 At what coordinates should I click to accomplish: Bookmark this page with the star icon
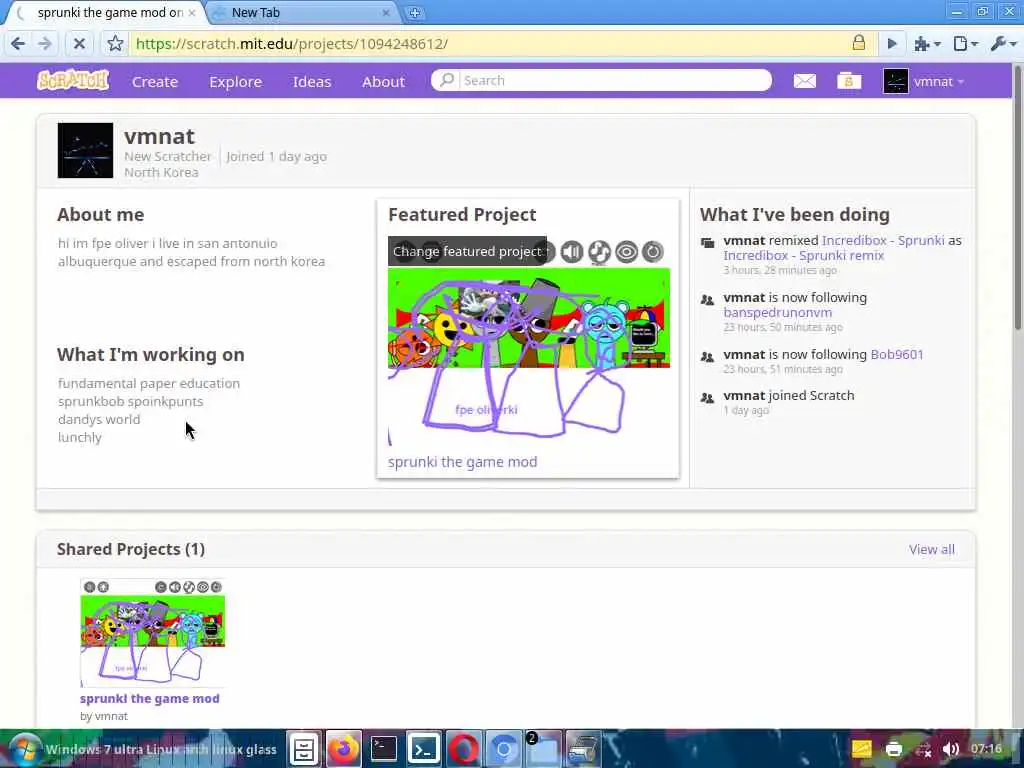(x=115, y=44)
